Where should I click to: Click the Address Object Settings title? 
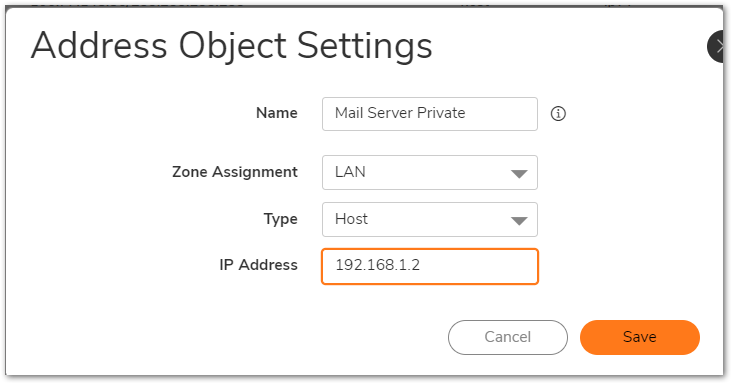click(232, 46)
